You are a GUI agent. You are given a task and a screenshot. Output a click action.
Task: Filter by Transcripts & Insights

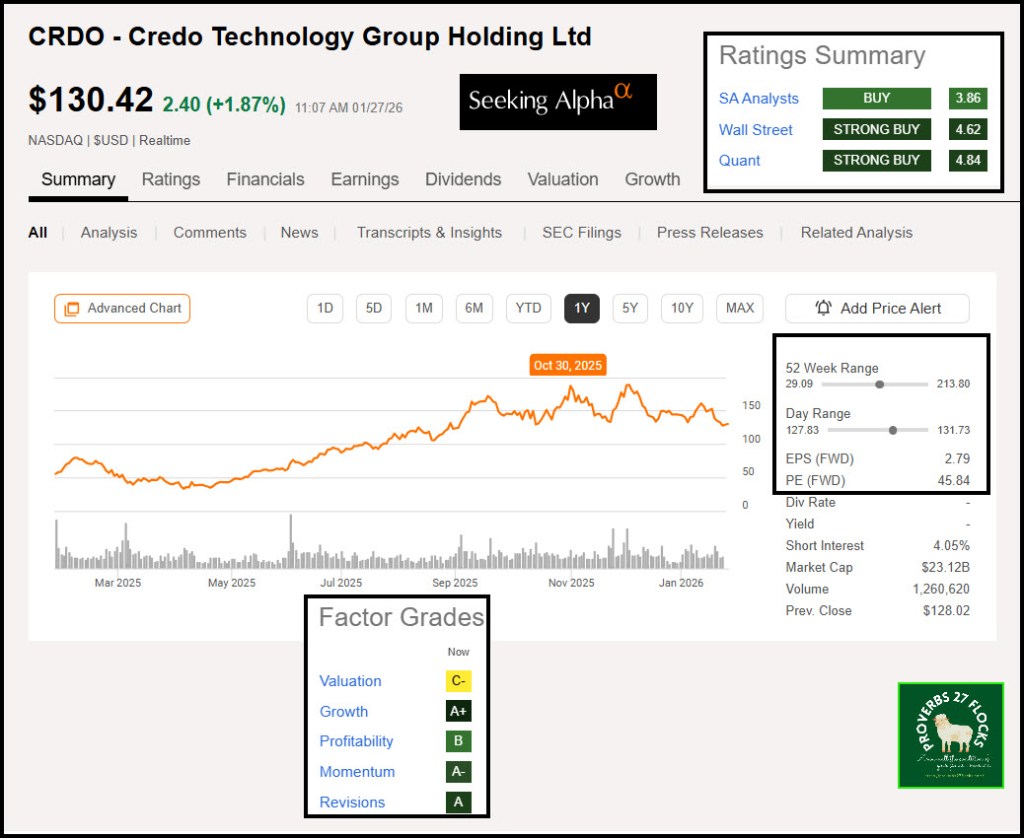(429, 232)
